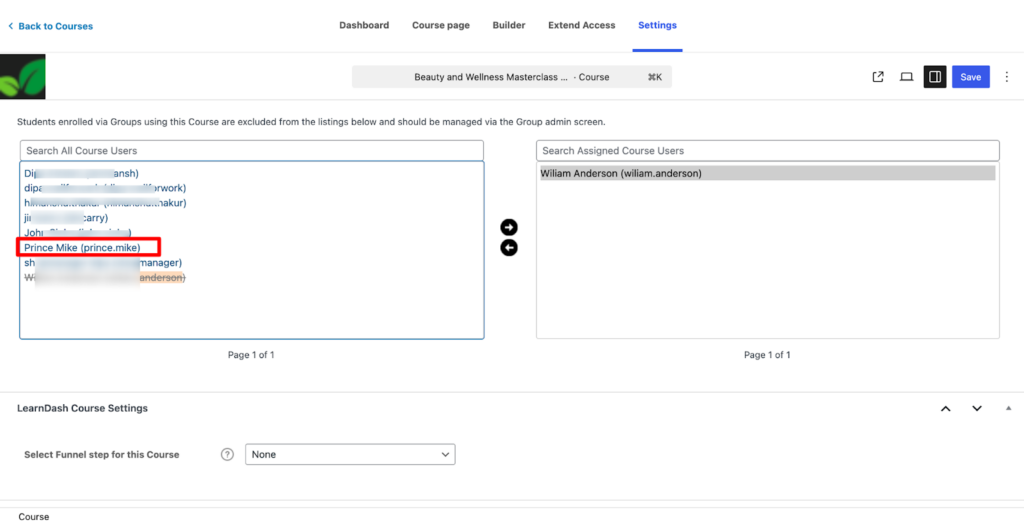The height and width of the screenshot is (525, 1024).
Task: Select the Settings tab
Action: pos(657,25)
